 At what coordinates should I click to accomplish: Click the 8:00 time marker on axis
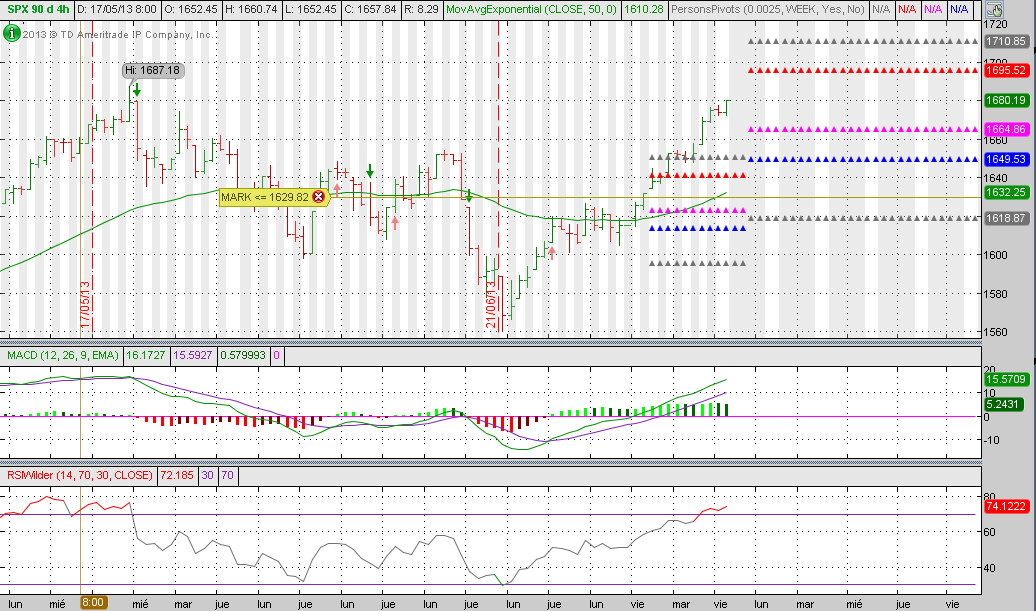(x=92, y=602)
